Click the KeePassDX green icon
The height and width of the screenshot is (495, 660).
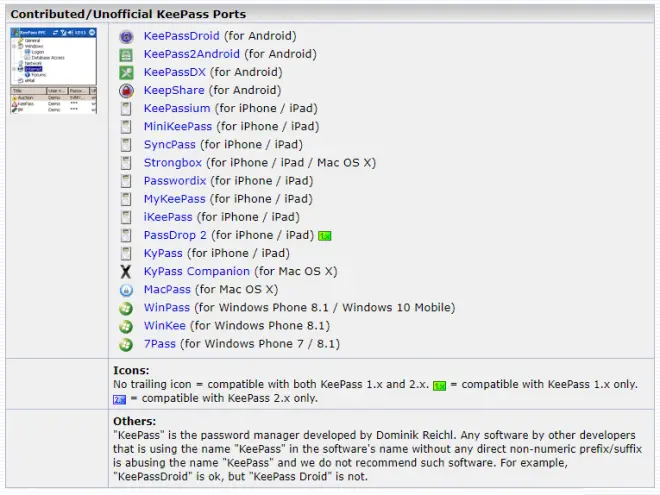(126, 73)
